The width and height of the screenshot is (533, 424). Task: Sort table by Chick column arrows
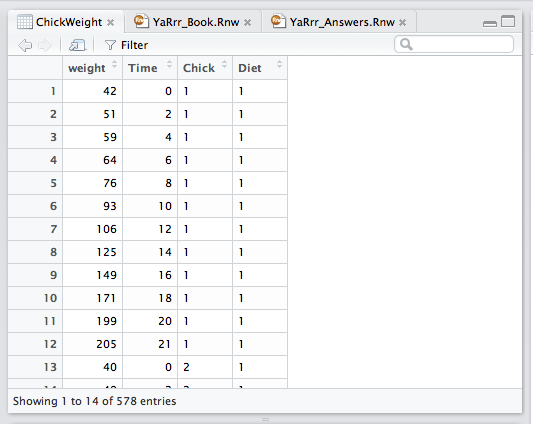224,64
